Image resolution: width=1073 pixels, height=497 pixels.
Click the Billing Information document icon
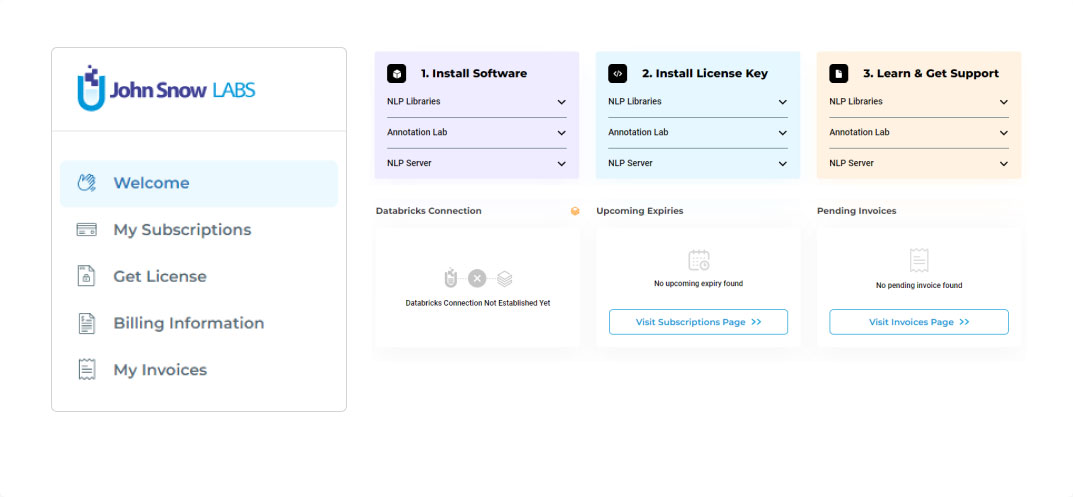tap(86, 323)
